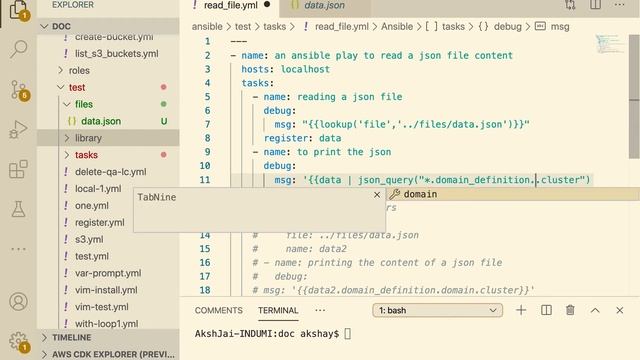640x360 pixels.
Task: Open with-loop1.yml file
Action: (x=106, y=324)
